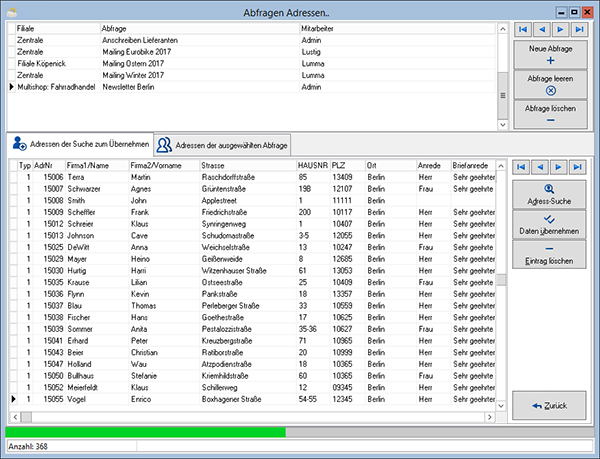Click Daten übernehmen button
Image resolution: width=600 pixels, height=459 pixels.
(549, 225)
